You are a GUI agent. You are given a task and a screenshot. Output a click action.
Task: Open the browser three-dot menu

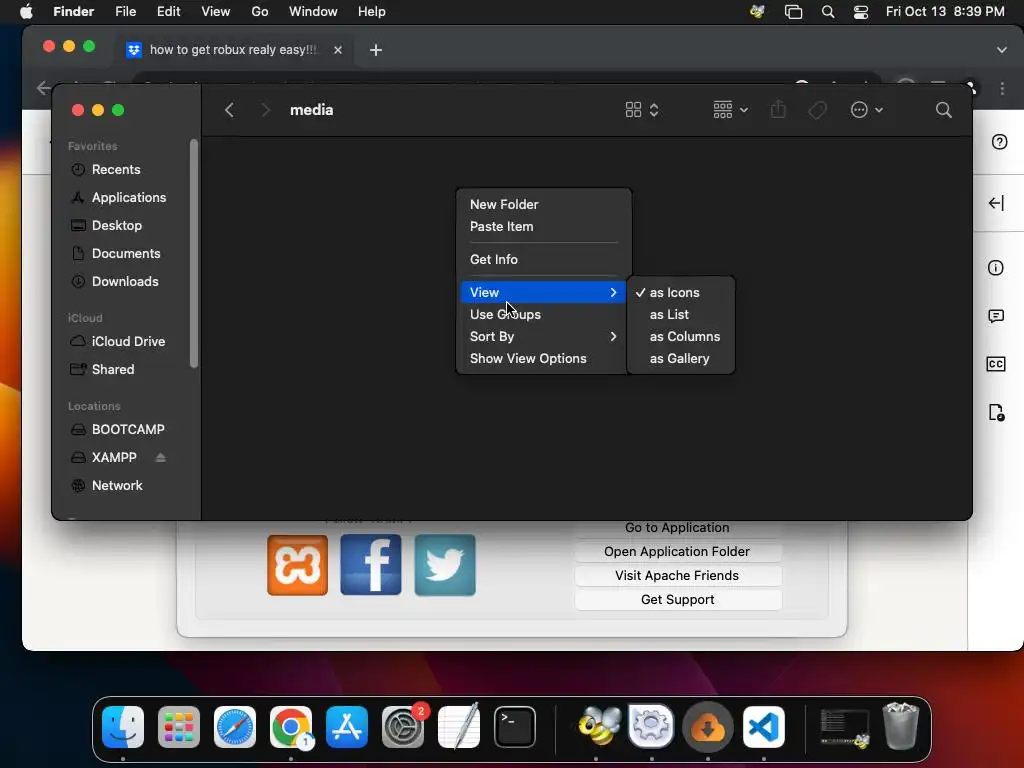tap(1002, 88)
